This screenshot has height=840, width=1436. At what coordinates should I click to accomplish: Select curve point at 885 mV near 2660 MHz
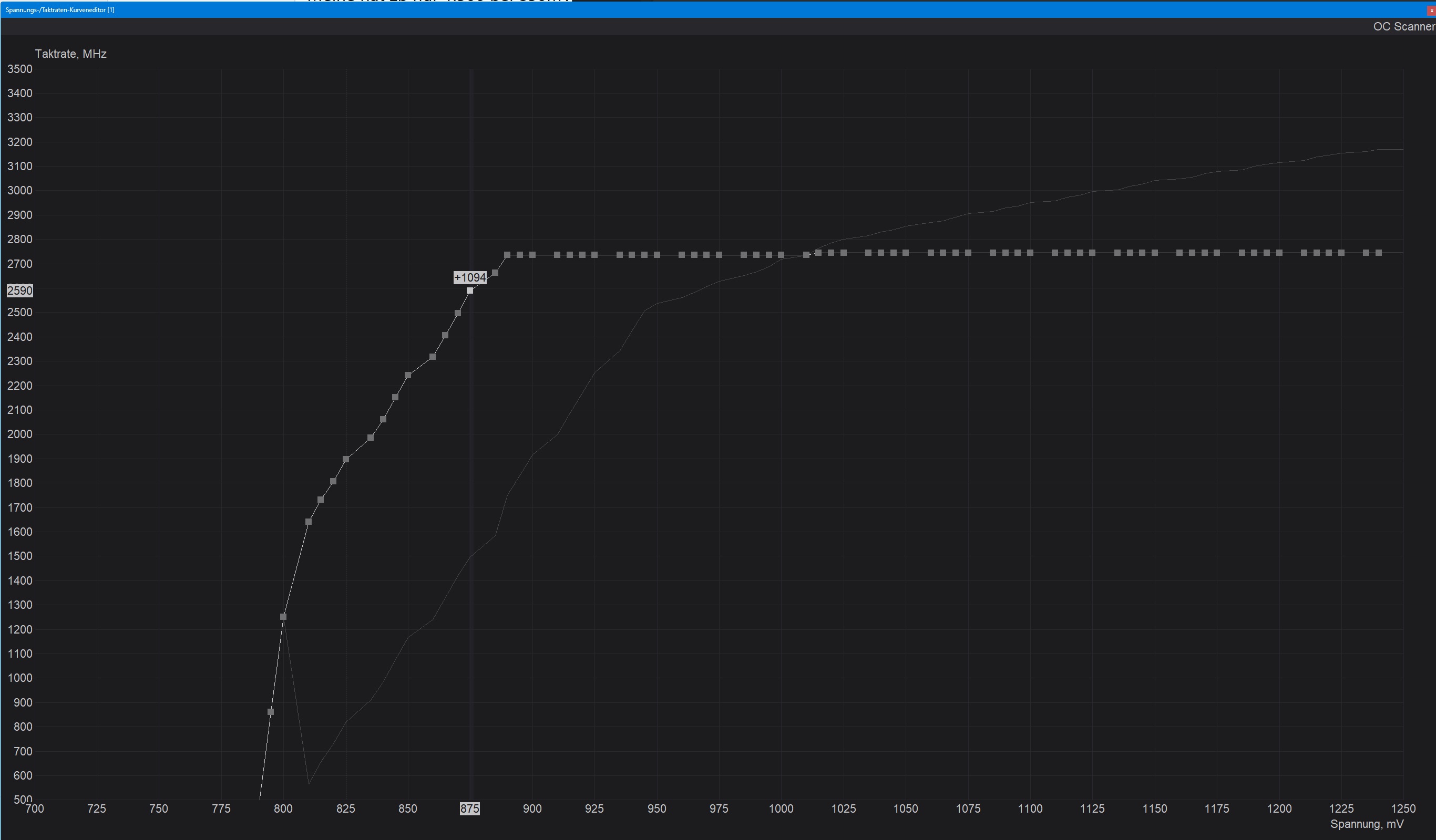point(495,273)
